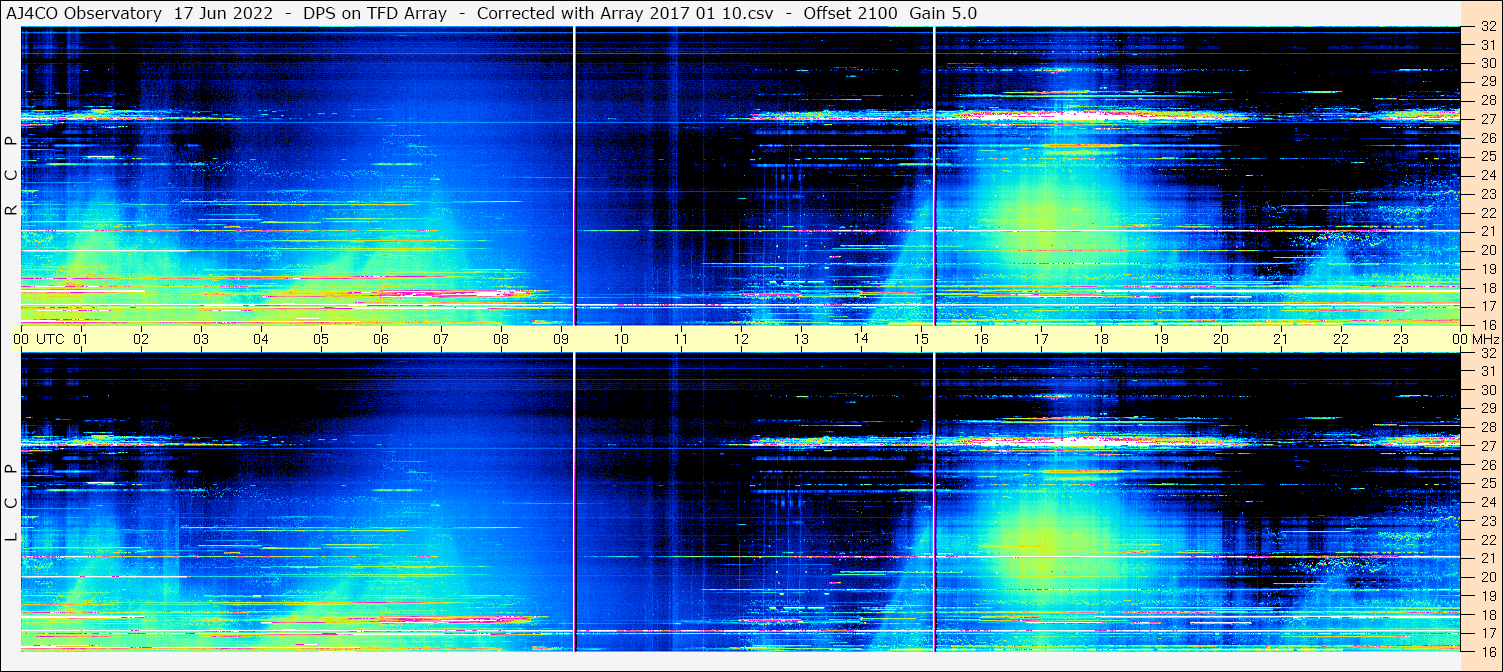Click the 22 hour tick label on time axis
Screen dimensions: 1503x672
[x=1341, y=339]
